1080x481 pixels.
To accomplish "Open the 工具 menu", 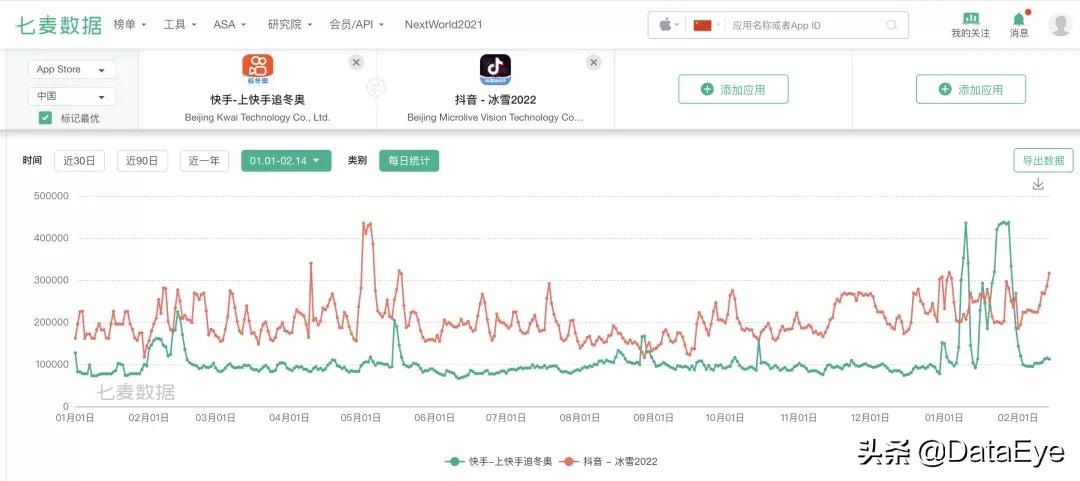I will (180, 24).
